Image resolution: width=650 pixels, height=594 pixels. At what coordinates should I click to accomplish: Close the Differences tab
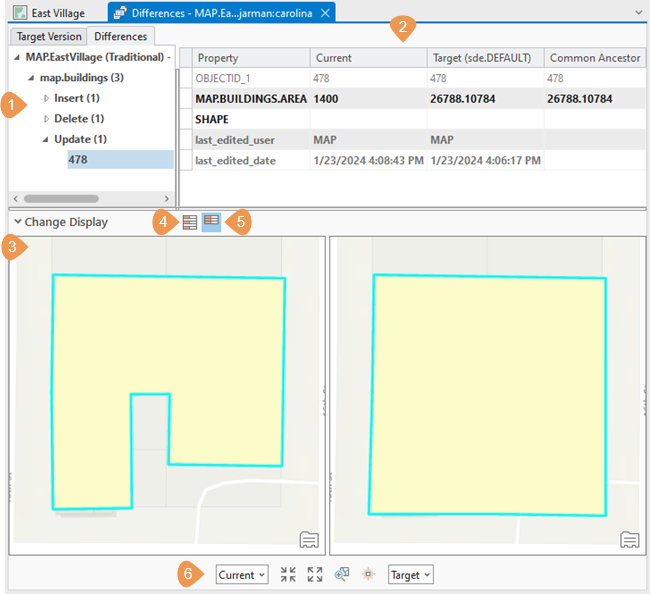tap(325, 13)
